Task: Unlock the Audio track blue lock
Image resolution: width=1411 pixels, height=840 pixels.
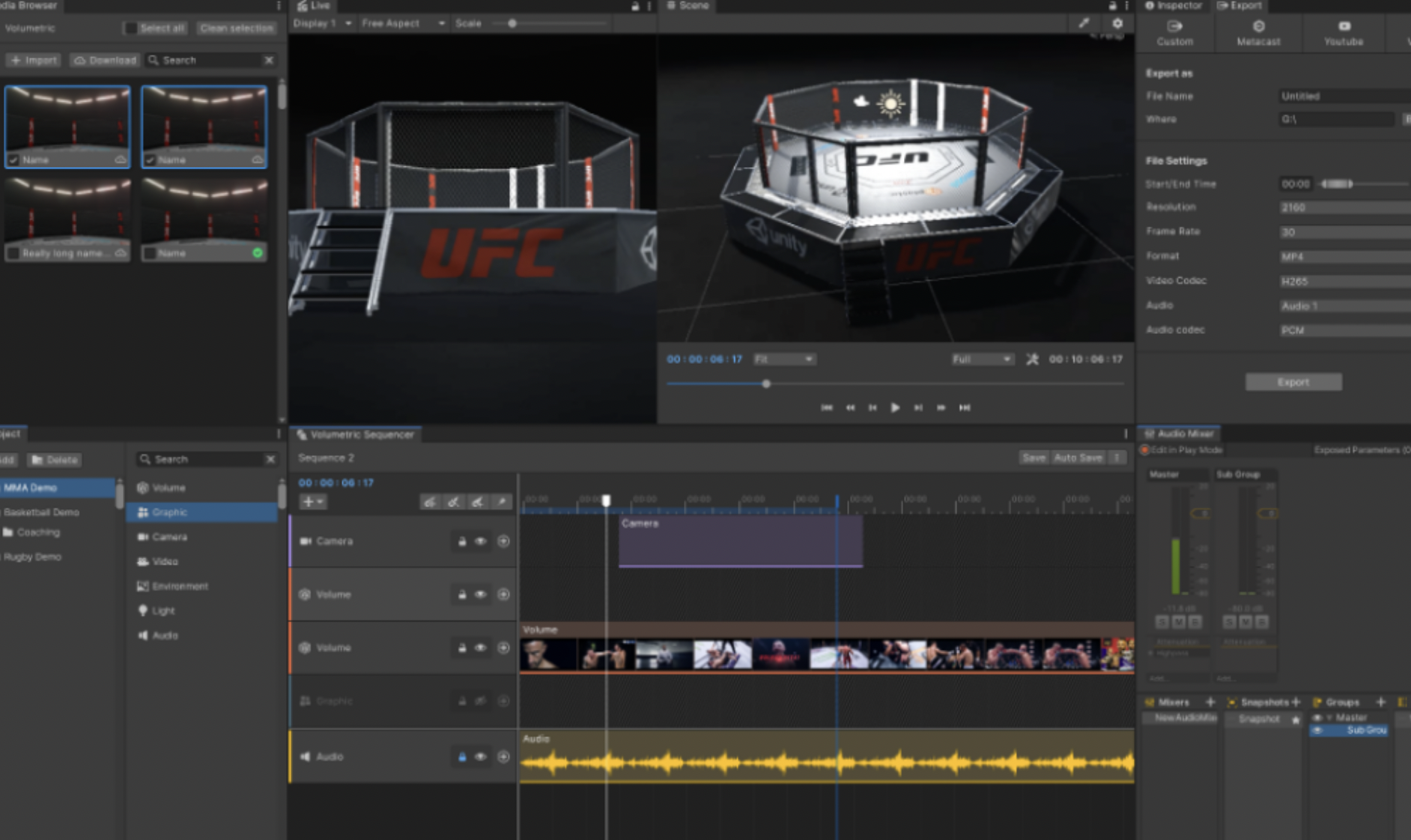Action: [x=462, y=757]
